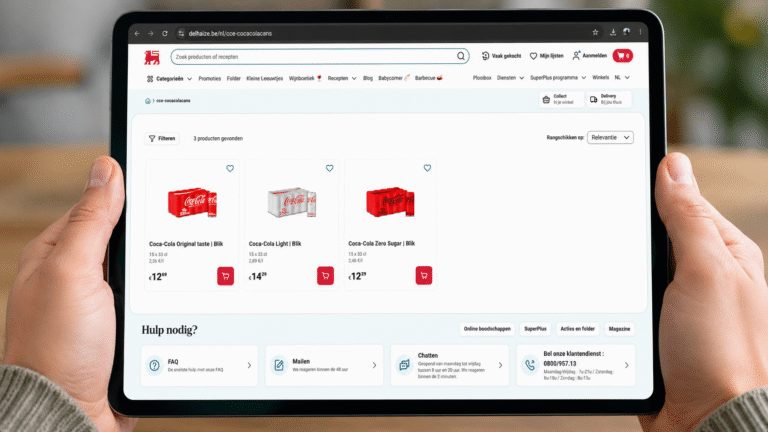
Task: Open the Promoties menu item
Action: (x=210, y=78)
